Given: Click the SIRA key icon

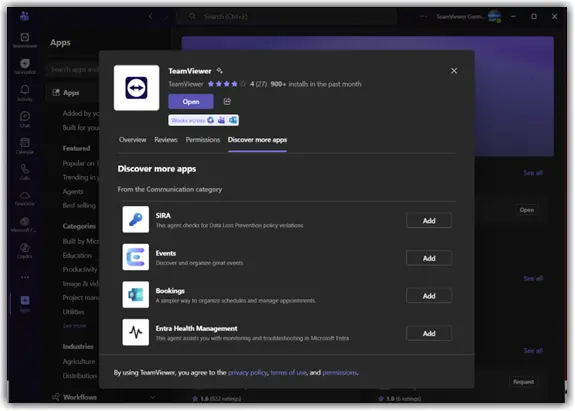Looking at the screenshot, I should 136,219.
